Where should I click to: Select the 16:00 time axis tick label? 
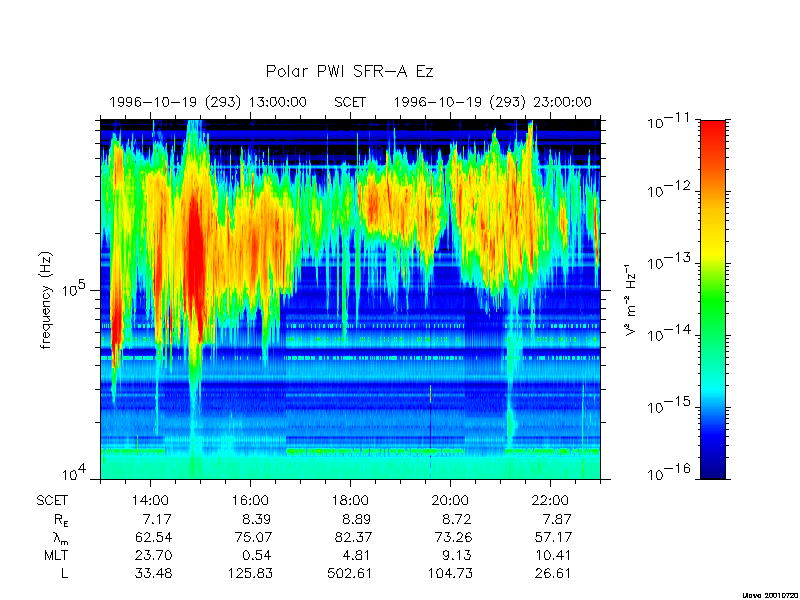tap(250, 500)
